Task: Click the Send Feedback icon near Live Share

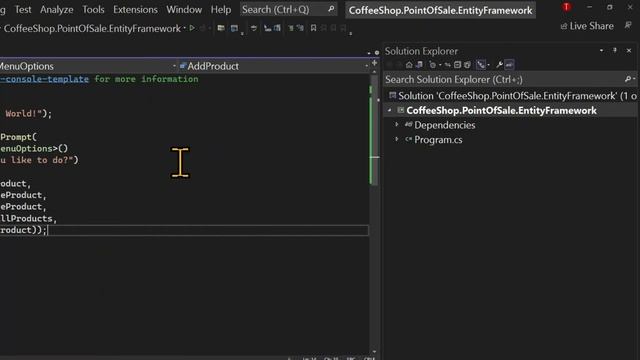Action: coord(628,26)
